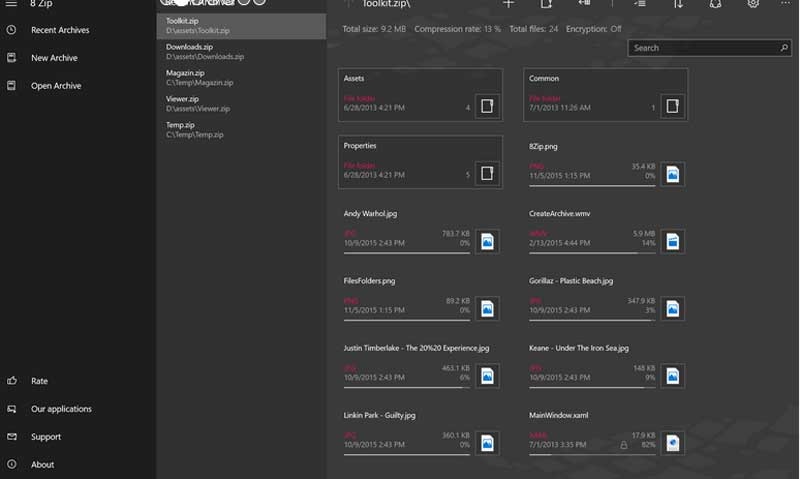Viewport: 800px width, 479px height.
Task: Expand the more options ellipsis menu
Action: (784, 5)
